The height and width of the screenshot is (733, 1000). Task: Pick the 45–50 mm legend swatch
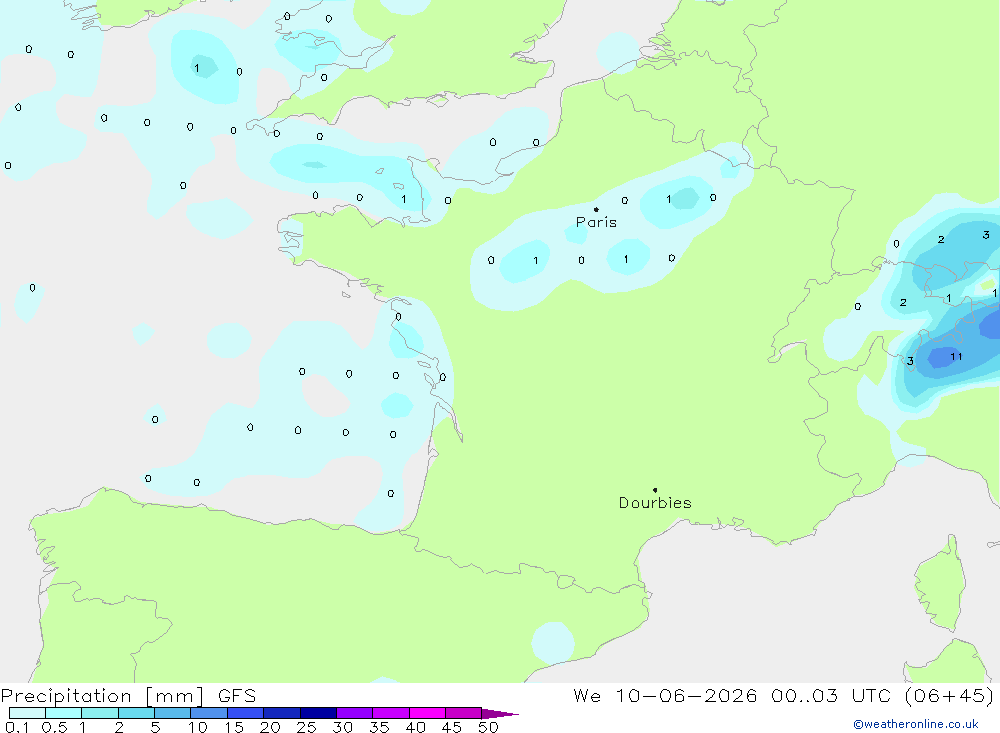coord(463,713)
